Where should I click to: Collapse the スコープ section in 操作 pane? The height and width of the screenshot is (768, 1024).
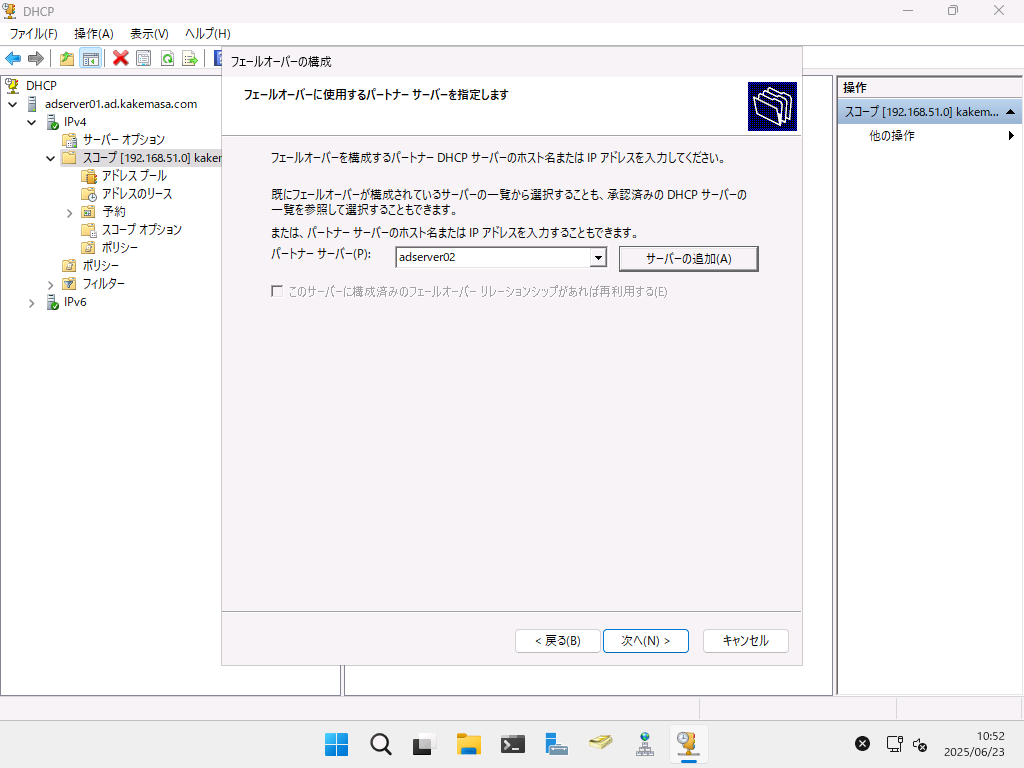pyautogui.click(x=1010, y=112)
